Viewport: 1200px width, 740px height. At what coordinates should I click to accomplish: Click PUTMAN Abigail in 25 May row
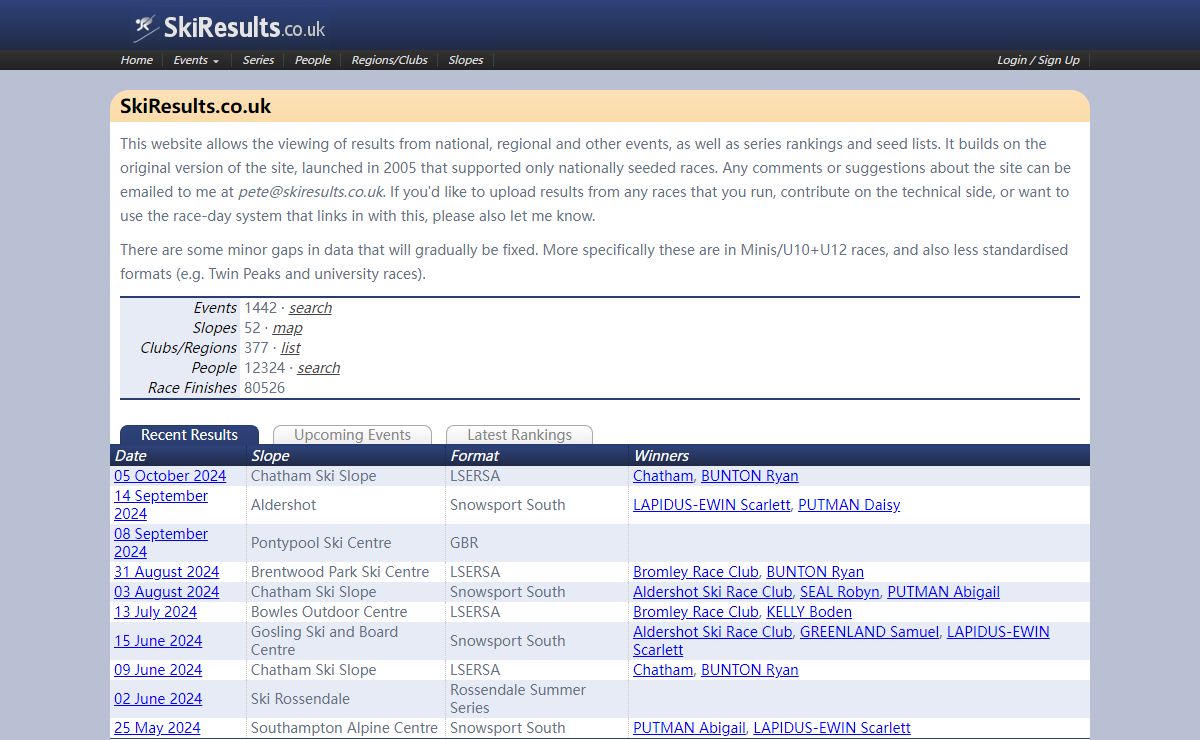[x=689, y=728]
